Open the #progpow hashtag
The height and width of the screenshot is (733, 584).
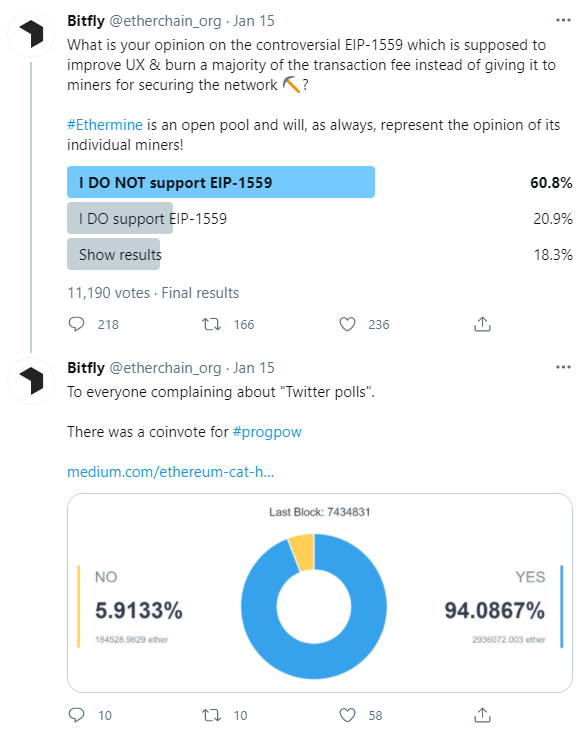[x=267, y=431]
